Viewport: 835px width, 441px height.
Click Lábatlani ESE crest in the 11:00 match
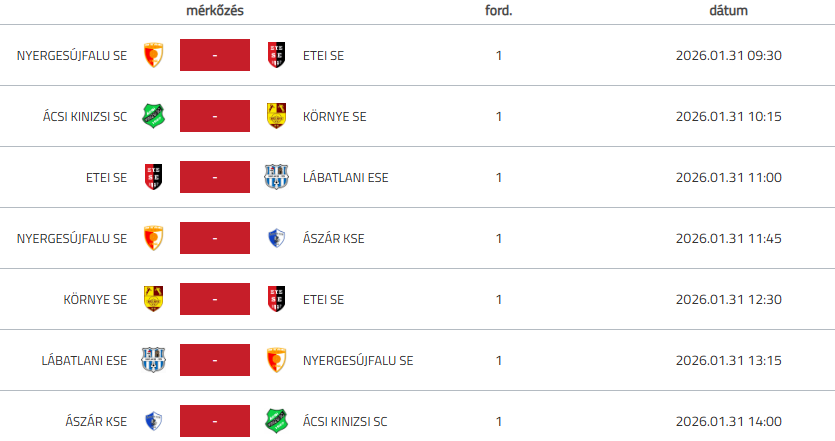[276, 177]
